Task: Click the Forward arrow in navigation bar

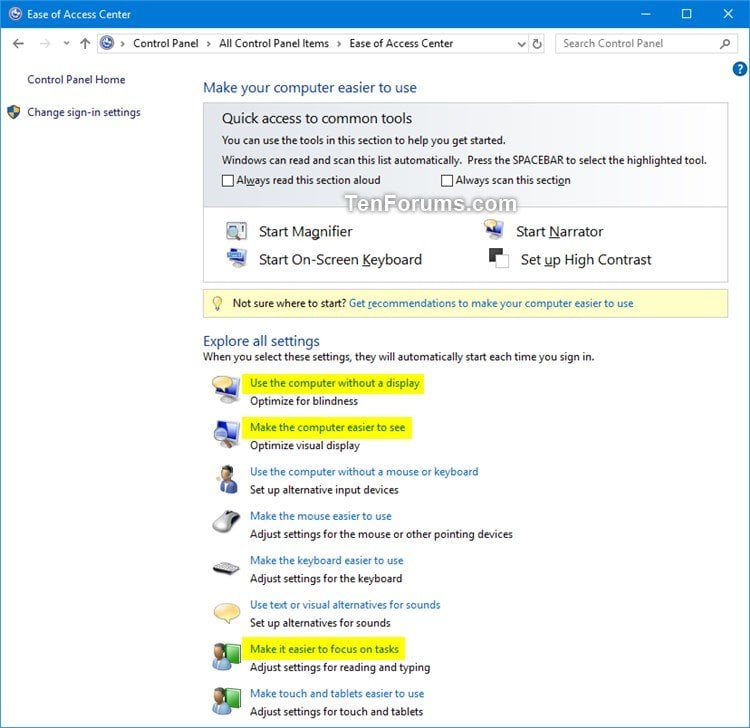Action: click(x=45, y=44)
